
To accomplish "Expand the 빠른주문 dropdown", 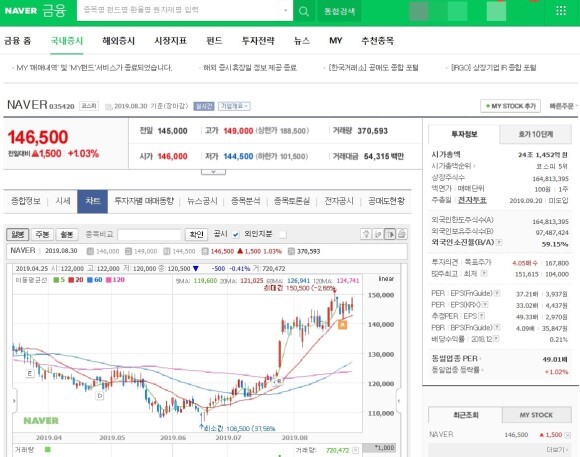I will 563,106.
